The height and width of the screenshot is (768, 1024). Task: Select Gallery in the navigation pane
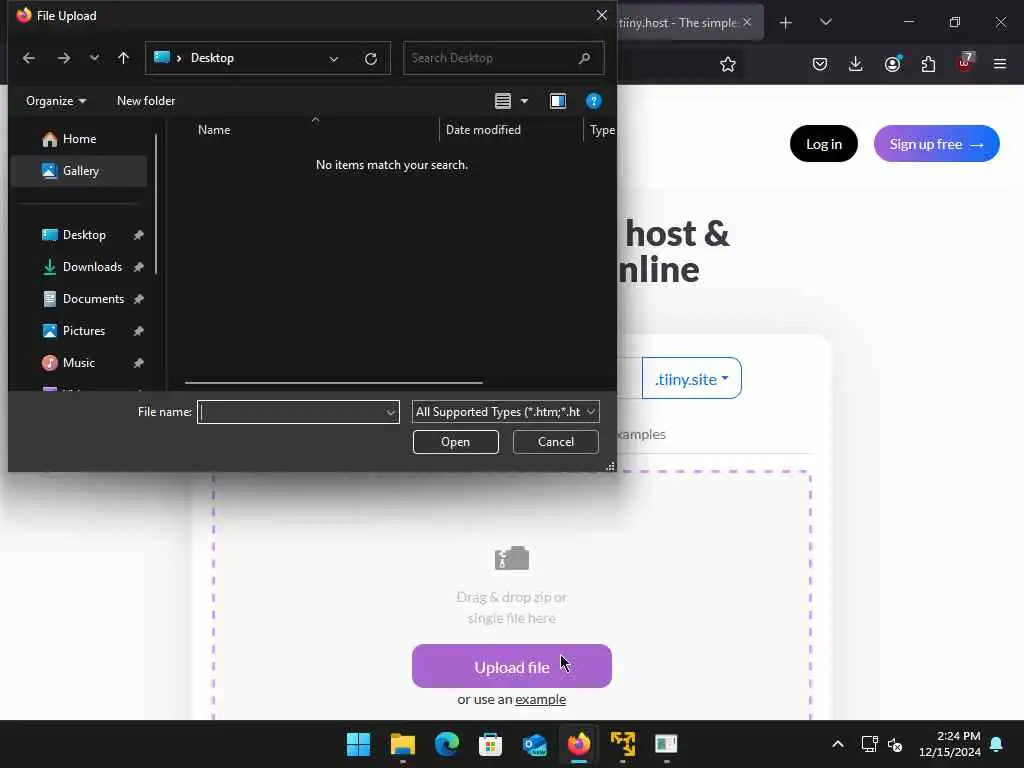click(x=79, y=171)
